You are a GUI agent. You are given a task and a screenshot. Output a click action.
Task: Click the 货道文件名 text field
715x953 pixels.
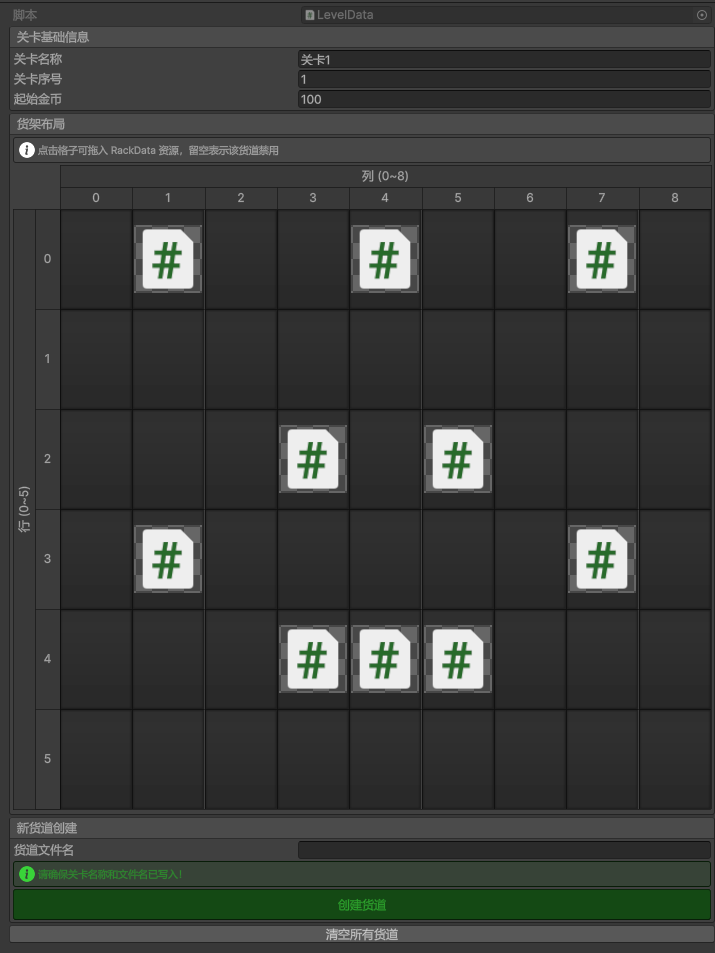pyautogui.click(x=504, y=850)
